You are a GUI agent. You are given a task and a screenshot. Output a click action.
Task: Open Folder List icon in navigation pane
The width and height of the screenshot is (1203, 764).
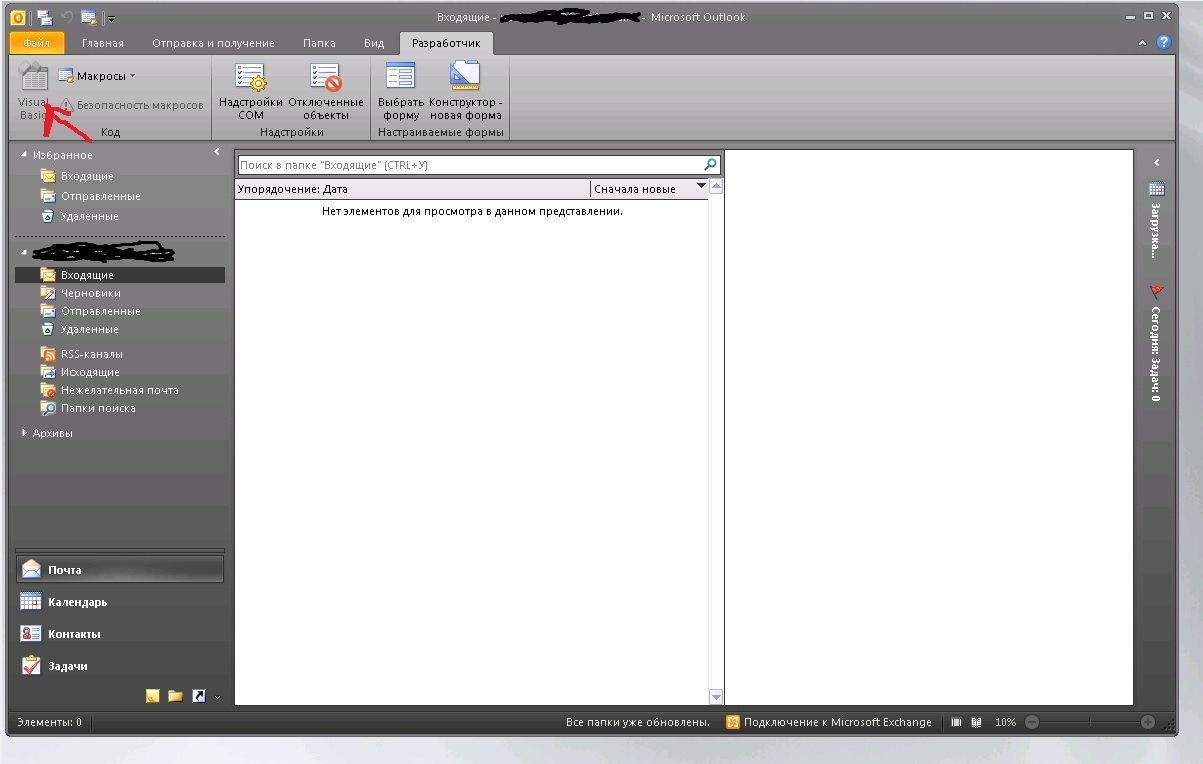point(176,696)
